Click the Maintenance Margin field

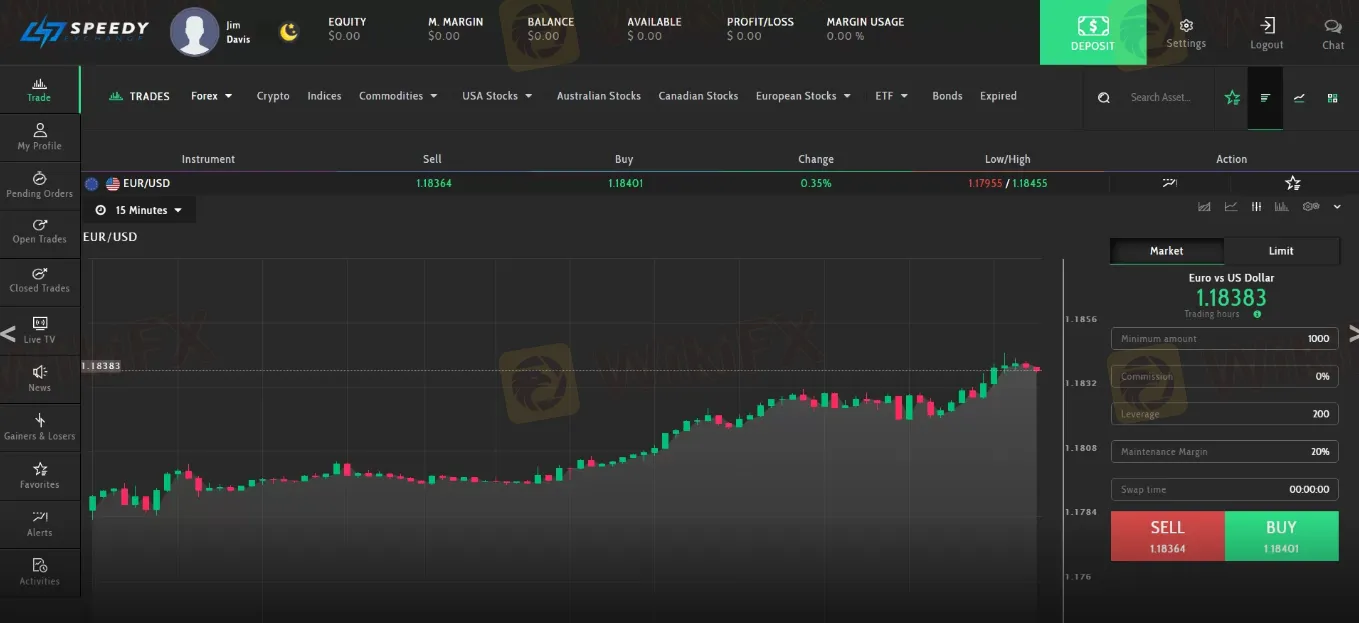[1224, 451]
